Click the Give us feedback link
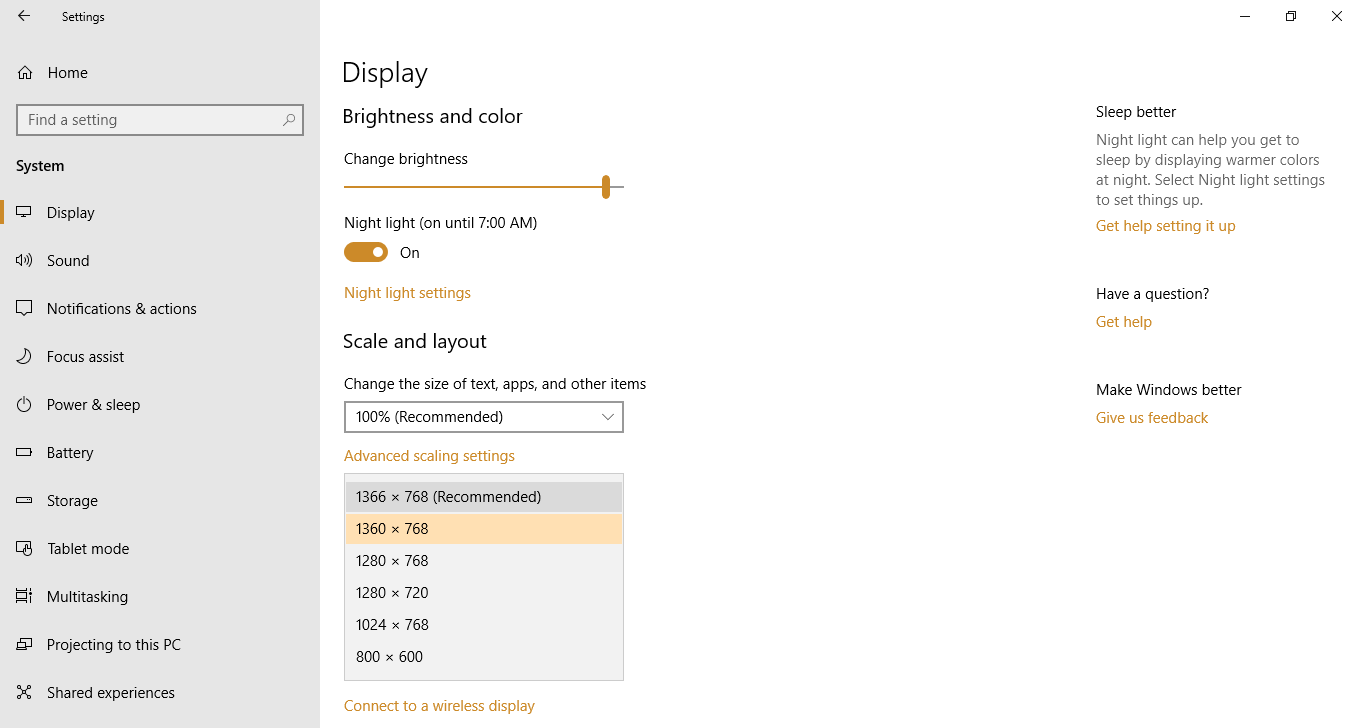This screenshot has height=728, width=1360. pos(1151,417)
